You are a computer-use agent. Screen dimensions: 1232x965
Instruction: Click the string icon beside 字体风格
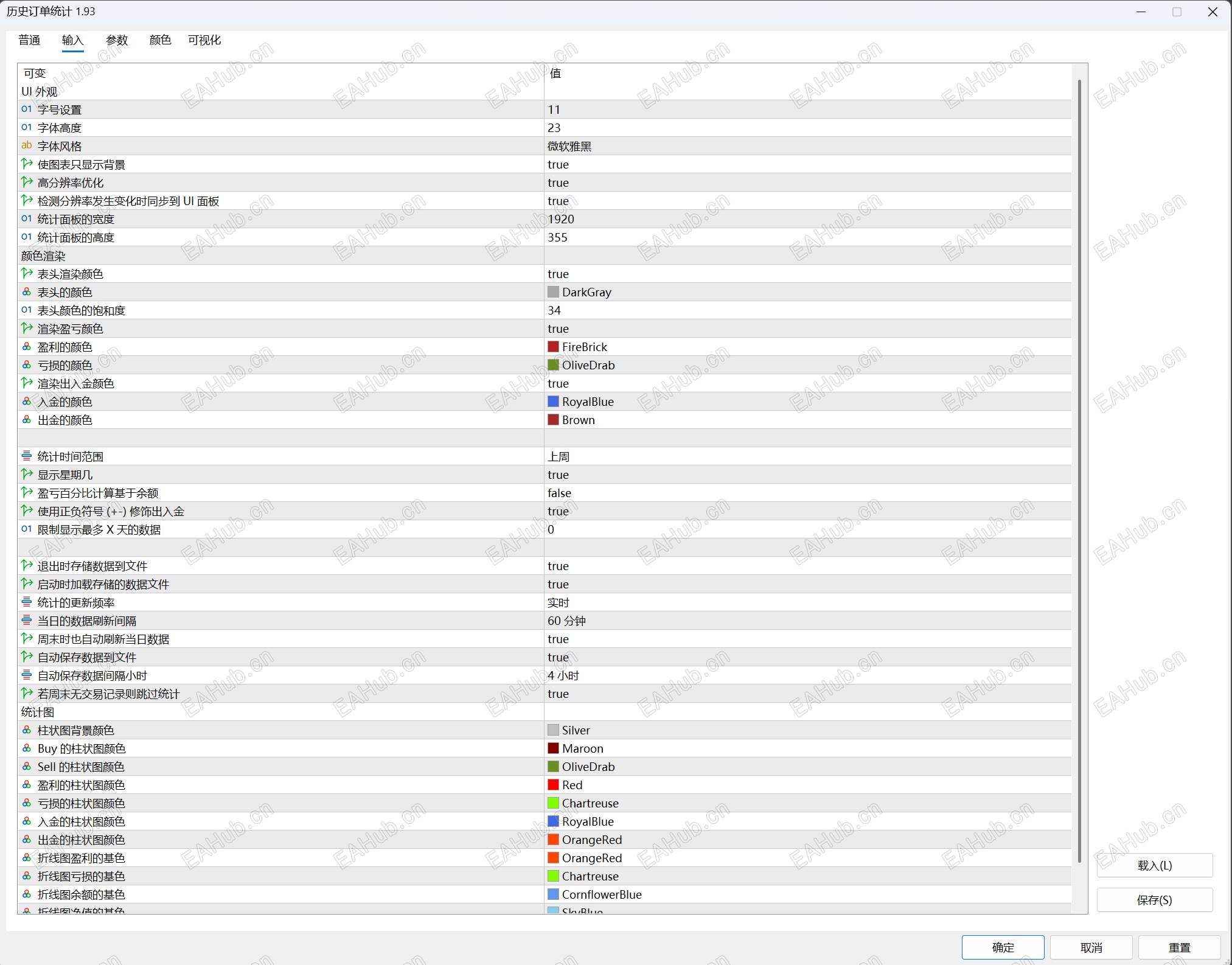[x=26, y=146]
